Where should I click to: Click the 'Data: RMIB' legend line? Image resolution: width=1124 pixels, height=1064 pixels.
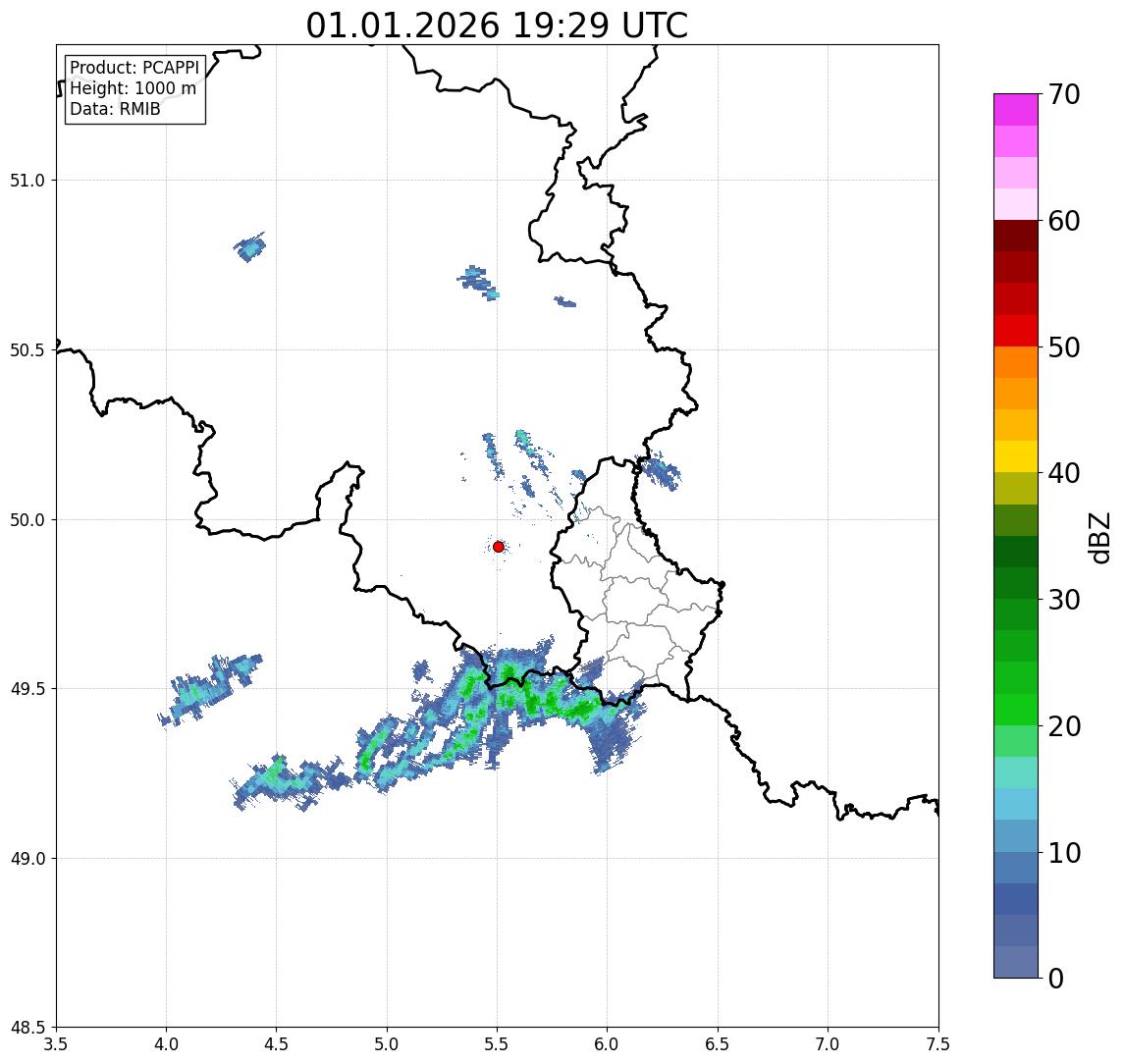click(x=115, y=109)
